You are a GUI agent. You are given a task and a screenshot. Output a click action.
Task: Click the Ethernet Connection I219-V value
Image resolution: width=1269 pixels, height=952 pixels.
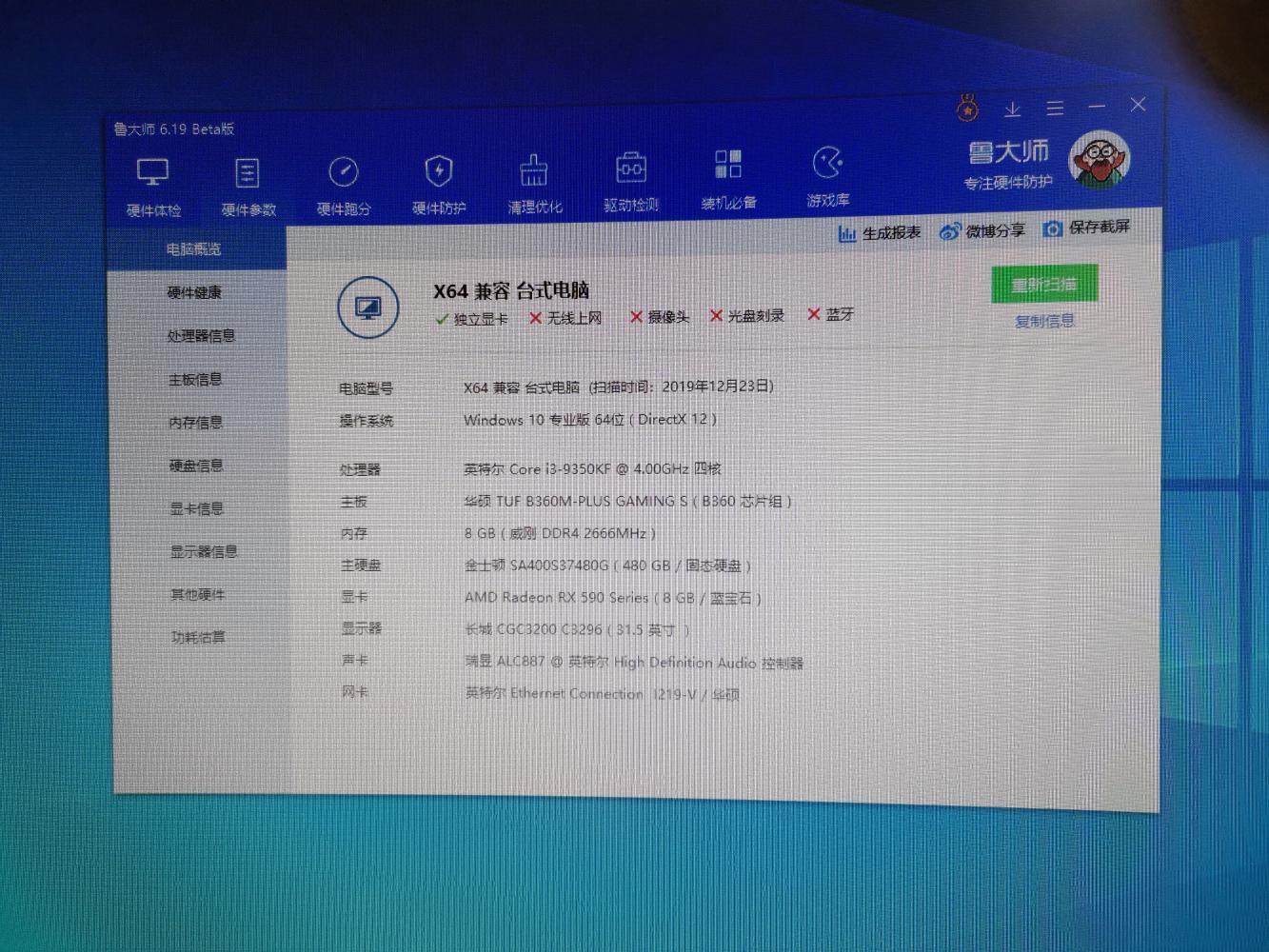tap(602, 694)
